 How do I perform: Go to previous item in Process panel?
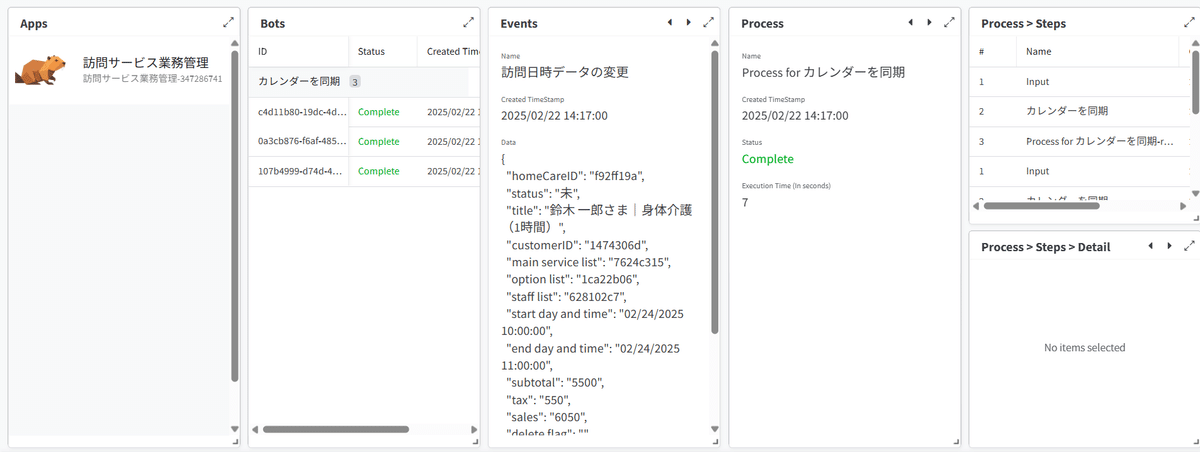[910, 22]
